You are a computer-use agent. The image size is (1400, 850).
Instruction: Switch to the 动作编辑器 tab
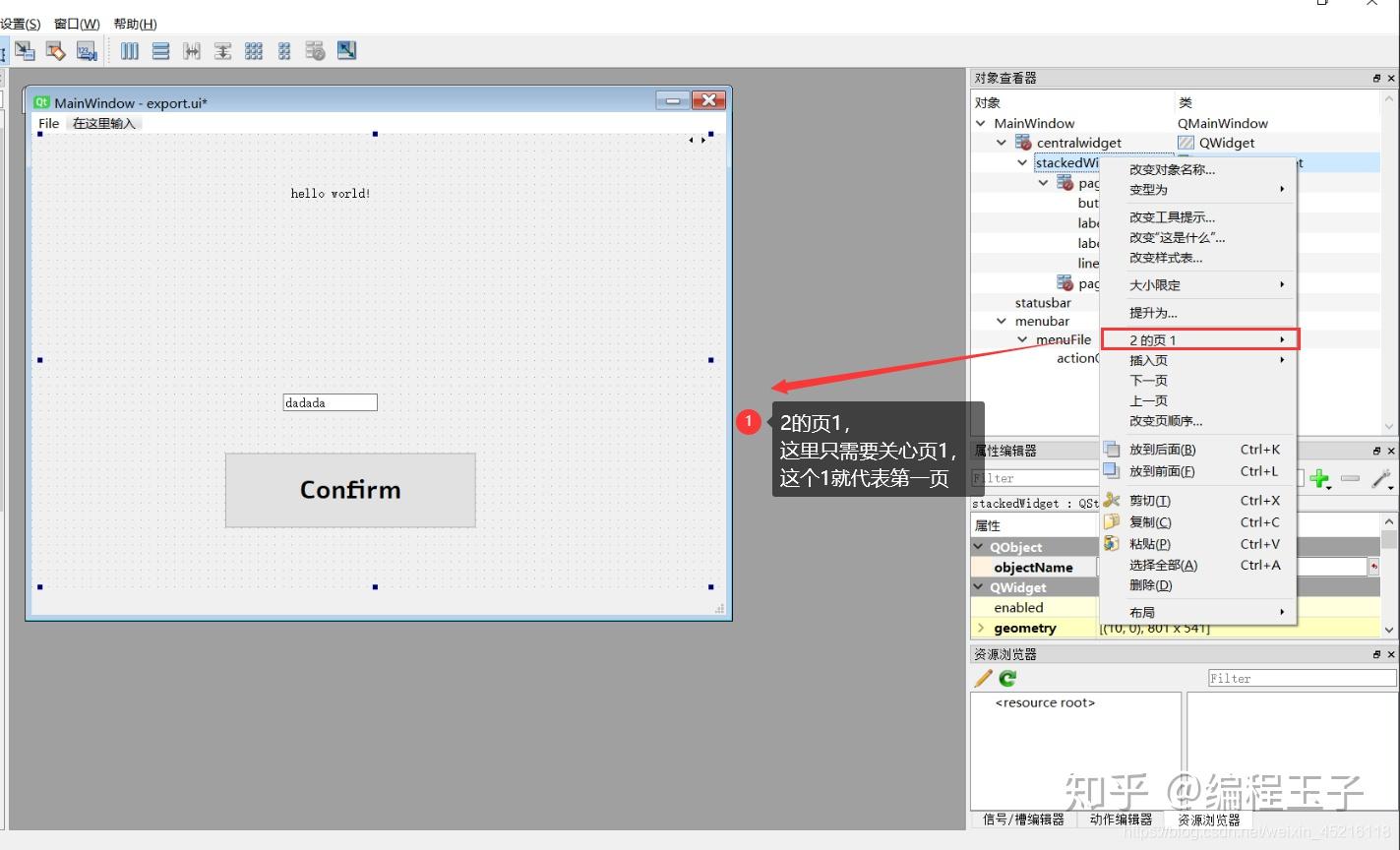coord(1121,820)
